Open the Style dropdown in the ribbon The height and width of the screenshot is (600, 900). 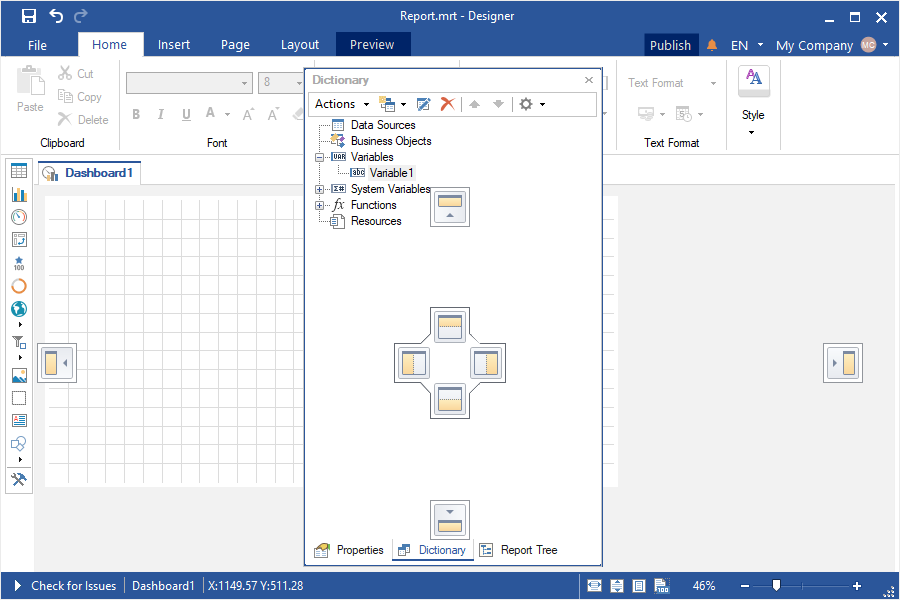752,122
